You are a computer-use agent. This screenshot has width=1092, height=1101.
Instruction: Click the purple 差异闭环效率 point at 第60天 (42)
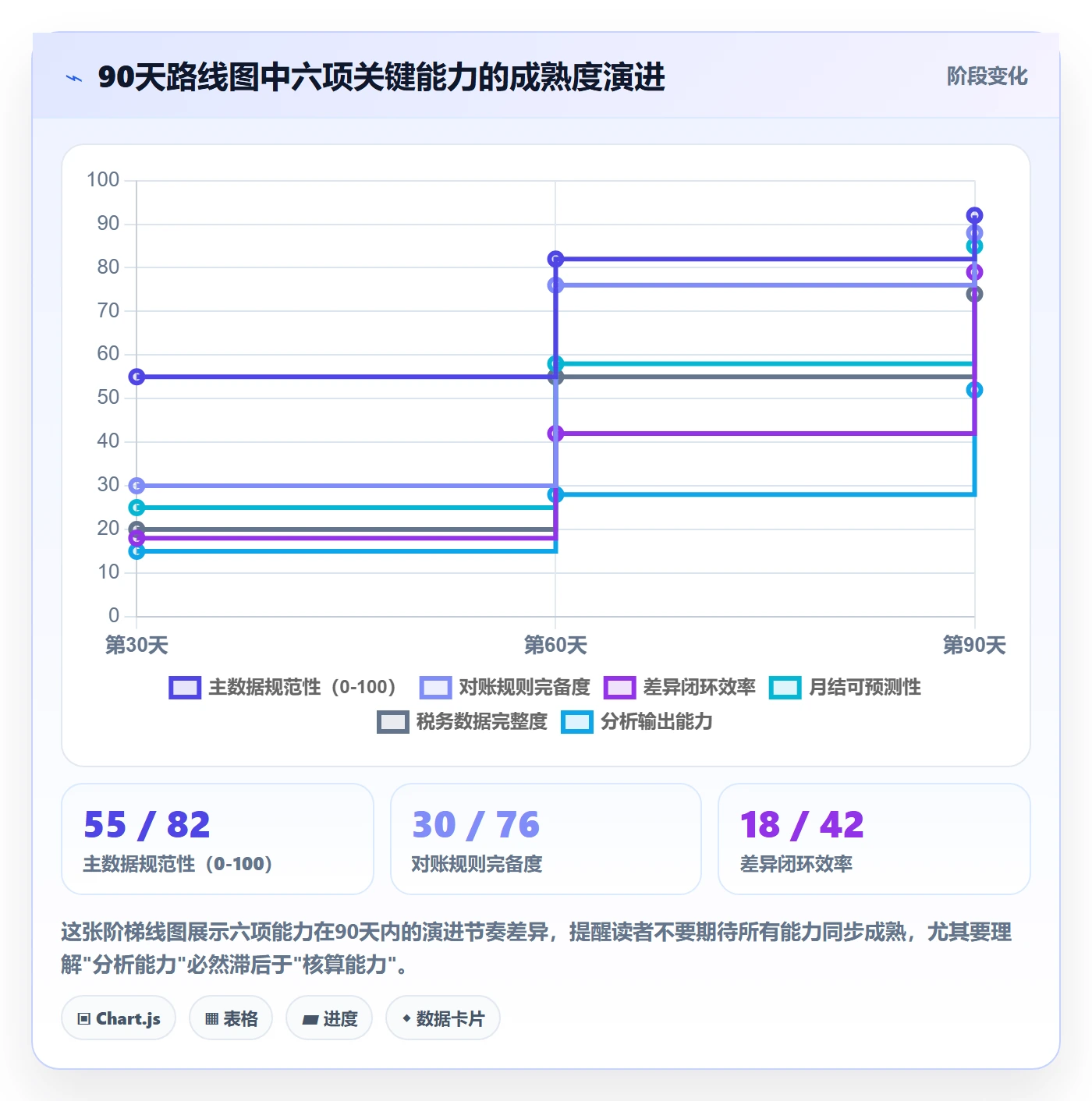click(555, 434)
